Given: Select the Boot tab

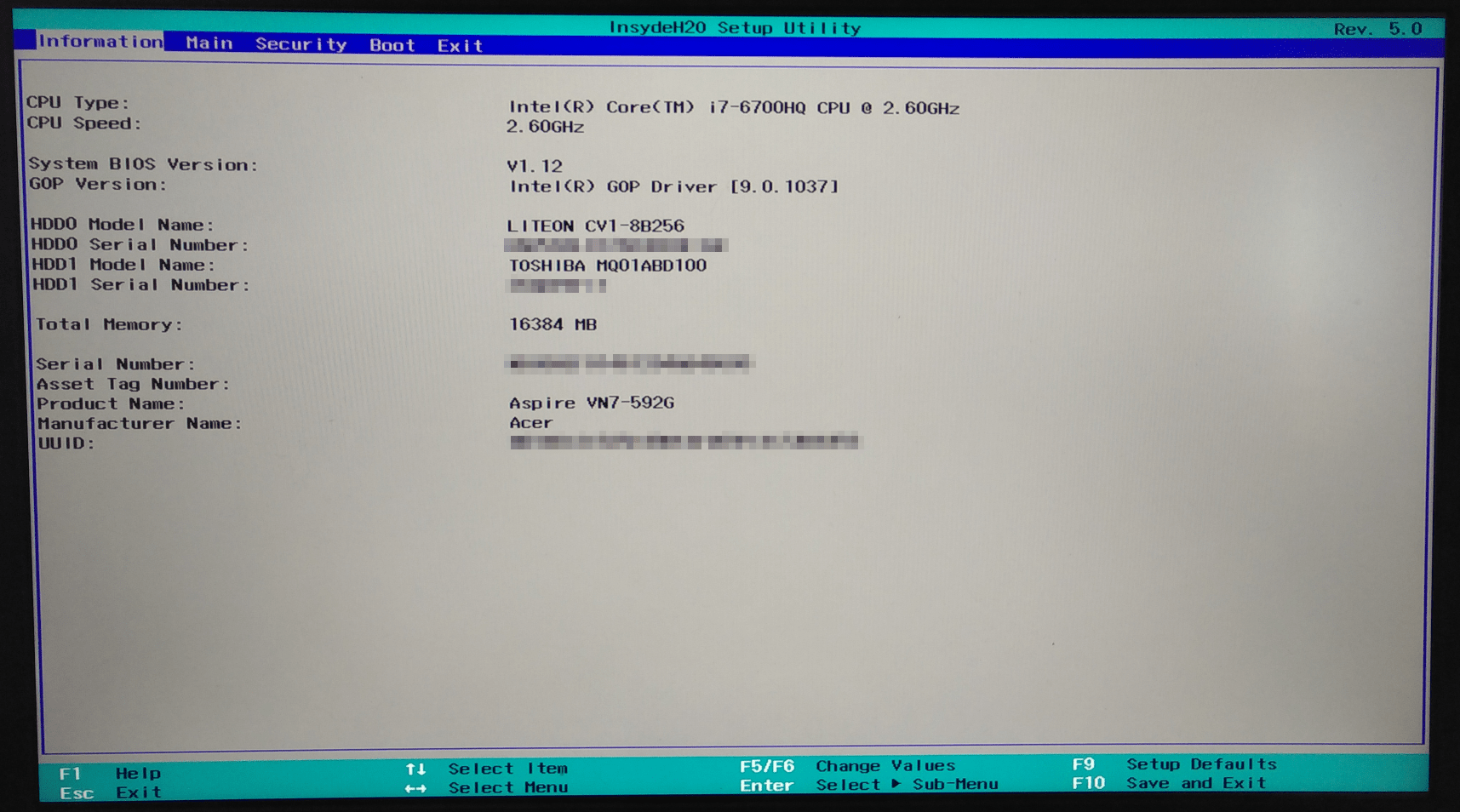Looking at the screenshot, I should tap(392, 45).
